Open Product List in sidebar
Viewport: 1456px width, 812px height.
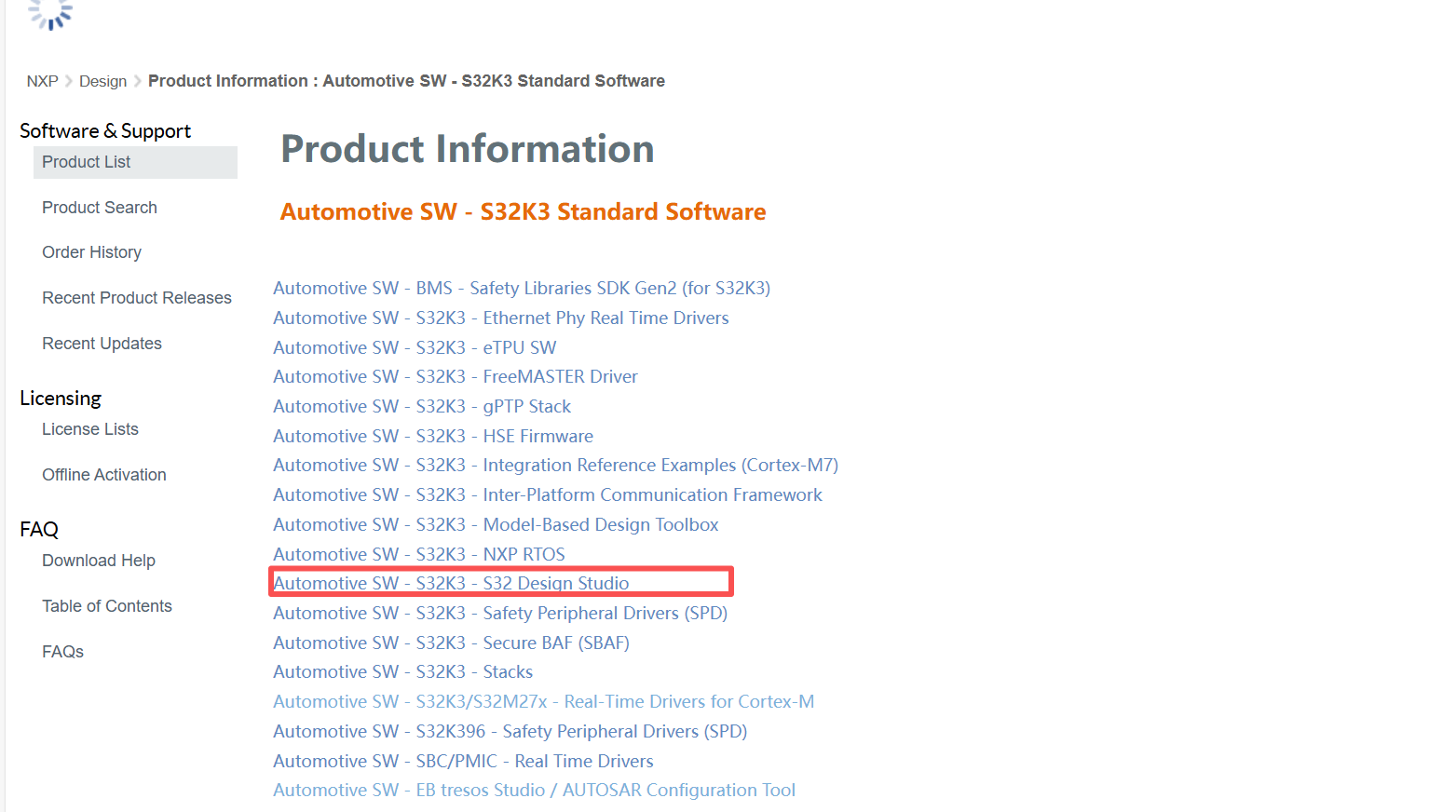pyautogui.click(x=135, y=162)
